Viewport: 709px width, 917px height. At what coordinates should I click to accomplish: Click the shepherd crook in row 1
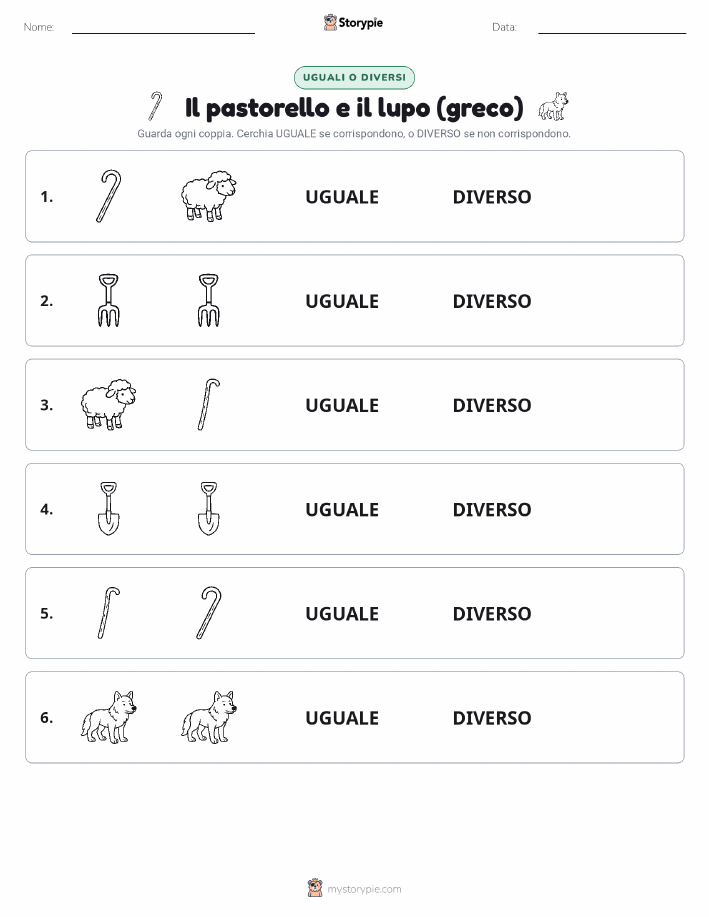pos(109,196)
